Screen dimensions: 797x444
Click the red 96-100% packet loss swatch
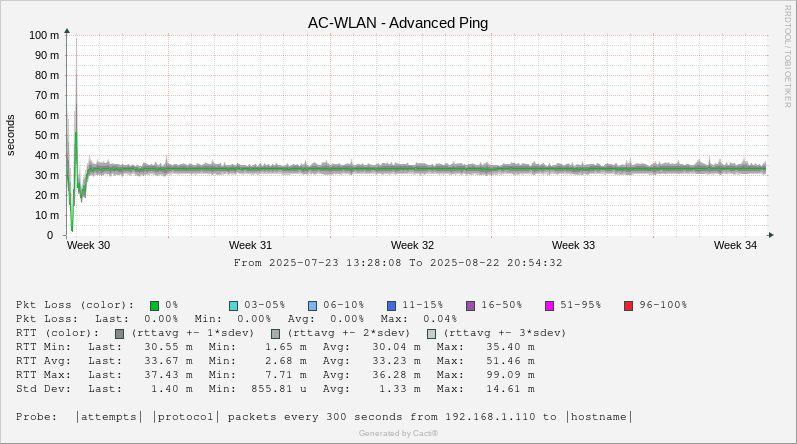pyautogui.click(x=629, y=306)
